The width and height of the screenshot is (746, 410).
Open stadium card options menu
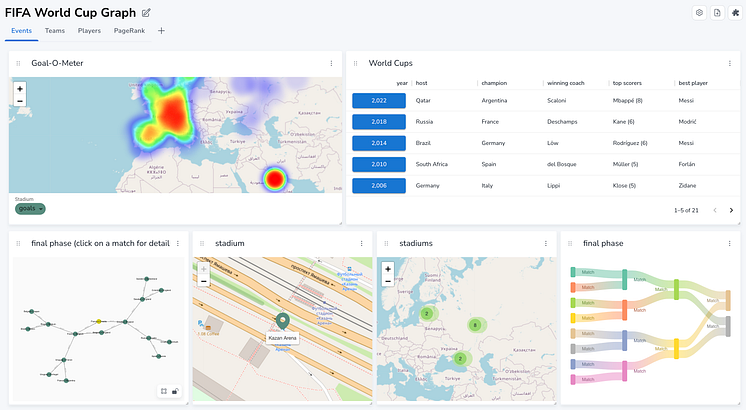(362, 244)
